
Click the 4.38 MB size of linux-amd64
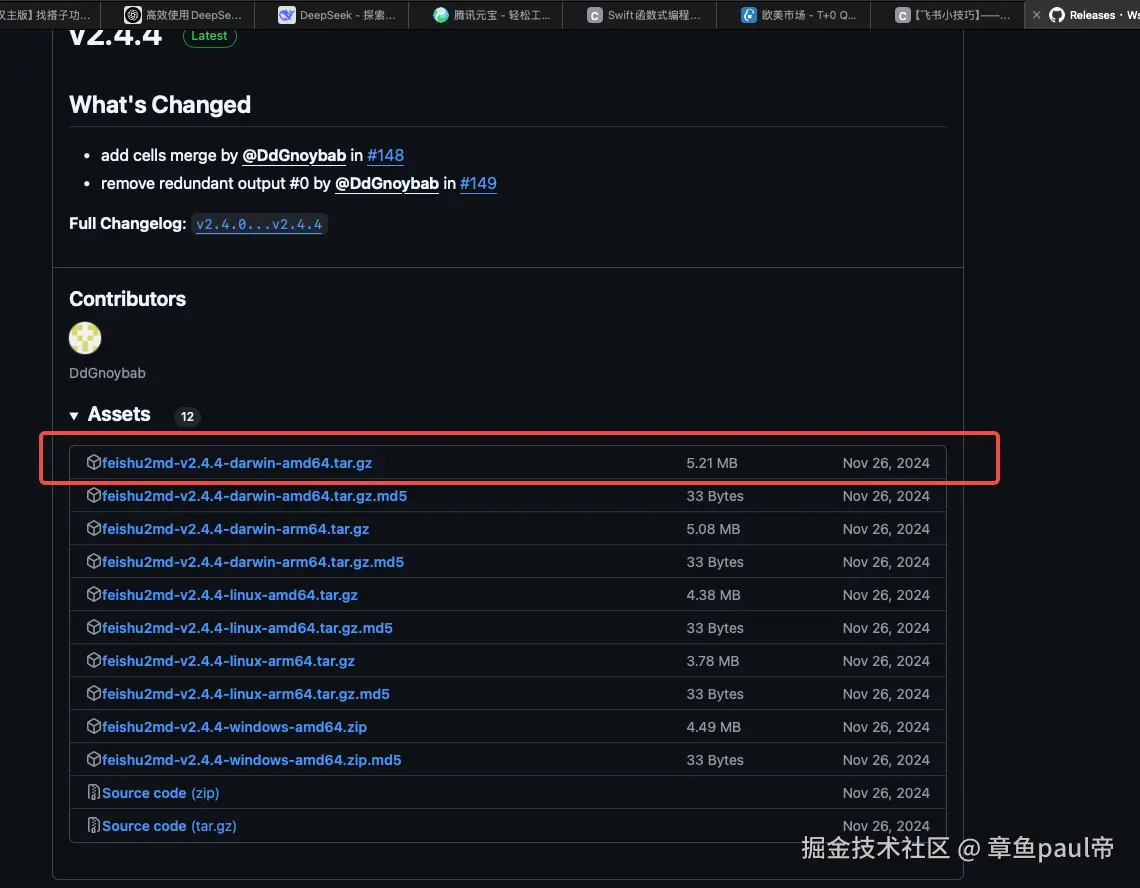(713, 595)
